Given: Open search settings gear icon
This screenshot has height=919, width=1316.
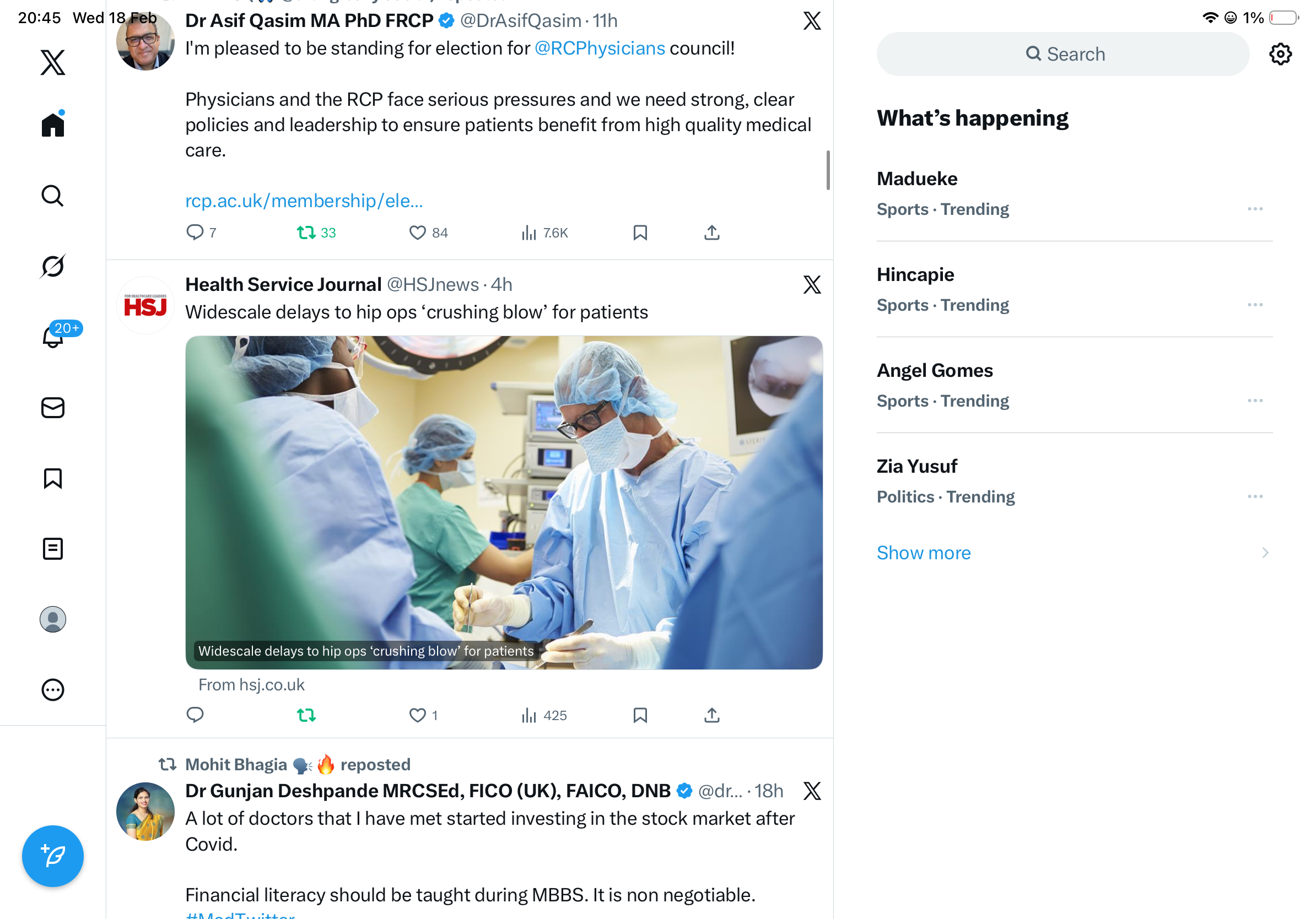Looking at the screenshot, I should [1280, 55].
